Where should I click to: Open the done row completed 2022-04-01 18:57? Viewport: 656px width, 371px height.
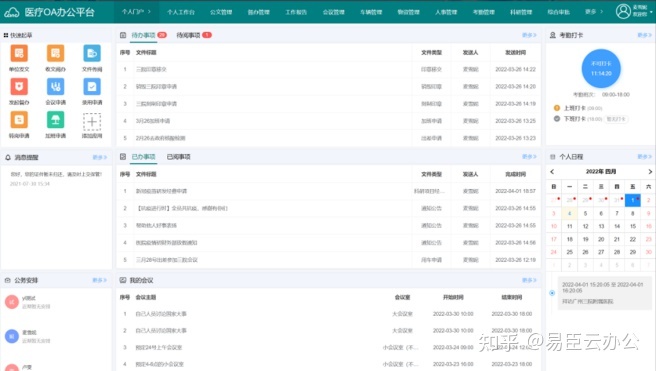point(328,191)
